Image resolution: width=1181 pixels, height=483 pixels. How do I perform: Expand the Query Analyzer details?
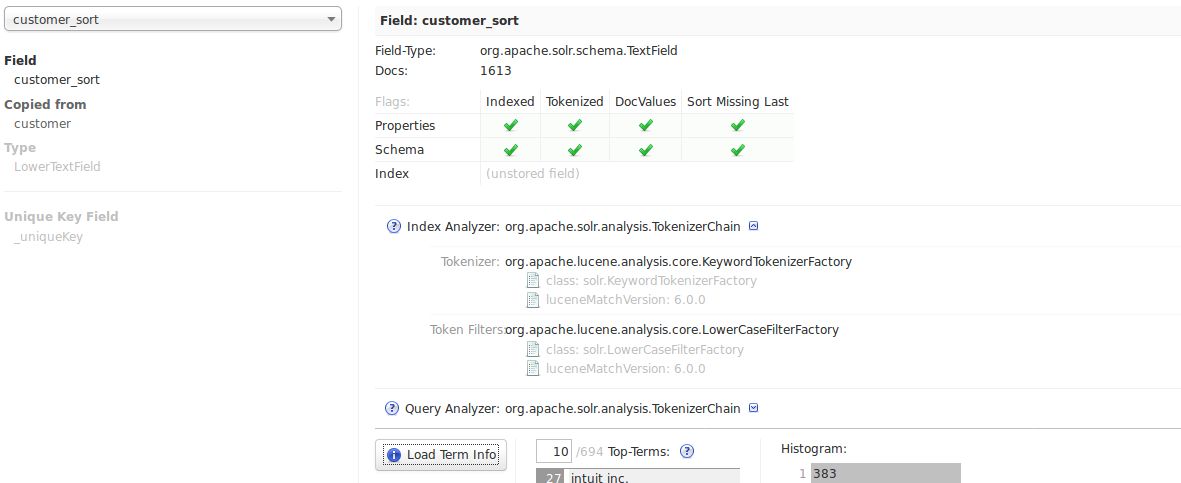tap(754, 408)
